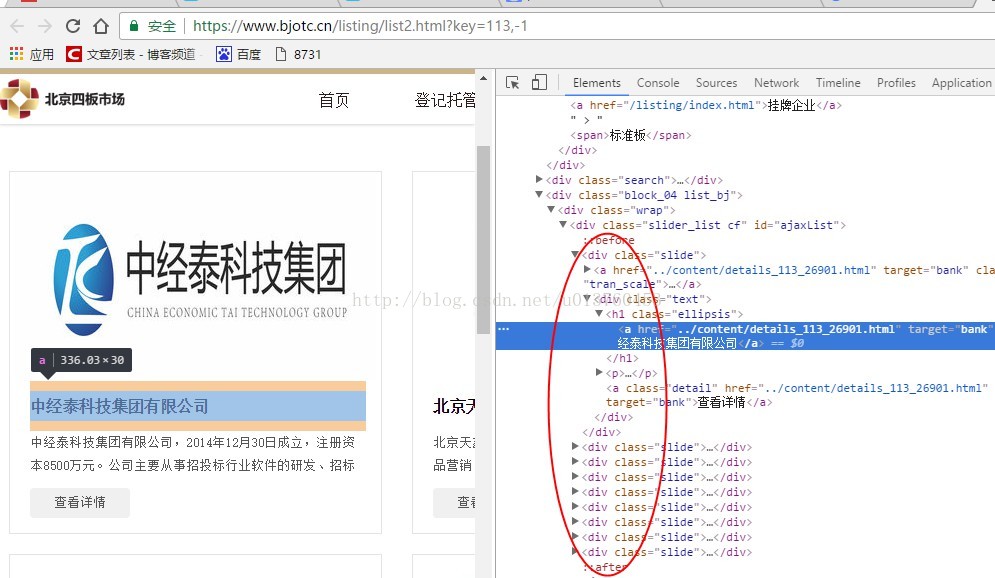995x578 pixels.
Task: Click the page scrollbar up arrow
Action: coord(484,79)
